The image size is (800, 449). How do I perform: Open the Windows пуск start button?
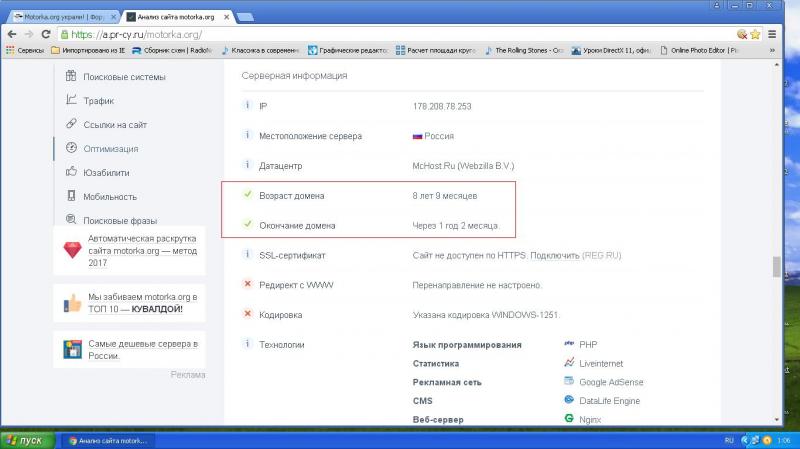[x=26, y=440]
